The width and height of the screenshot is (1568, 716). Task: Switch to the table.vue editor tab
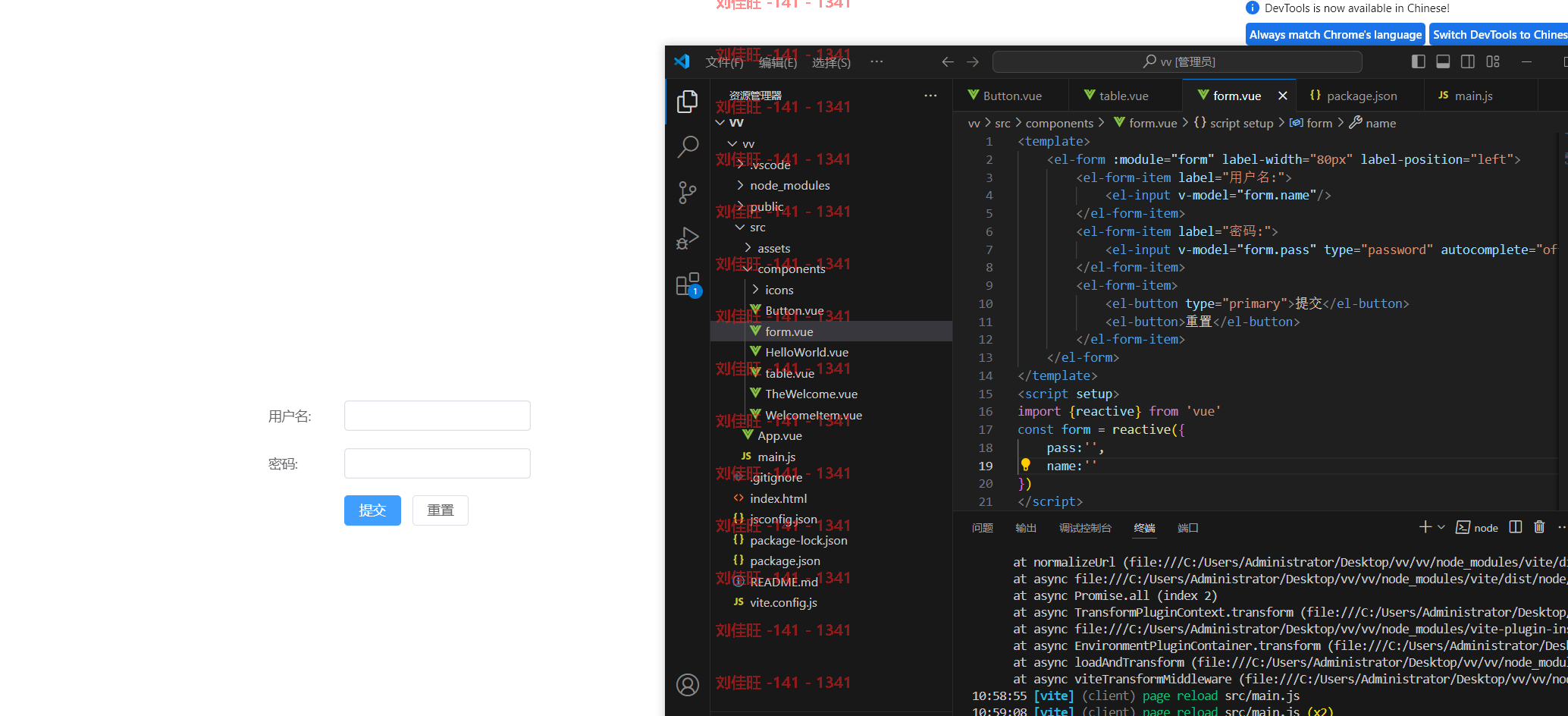(x=1125, y=96)
